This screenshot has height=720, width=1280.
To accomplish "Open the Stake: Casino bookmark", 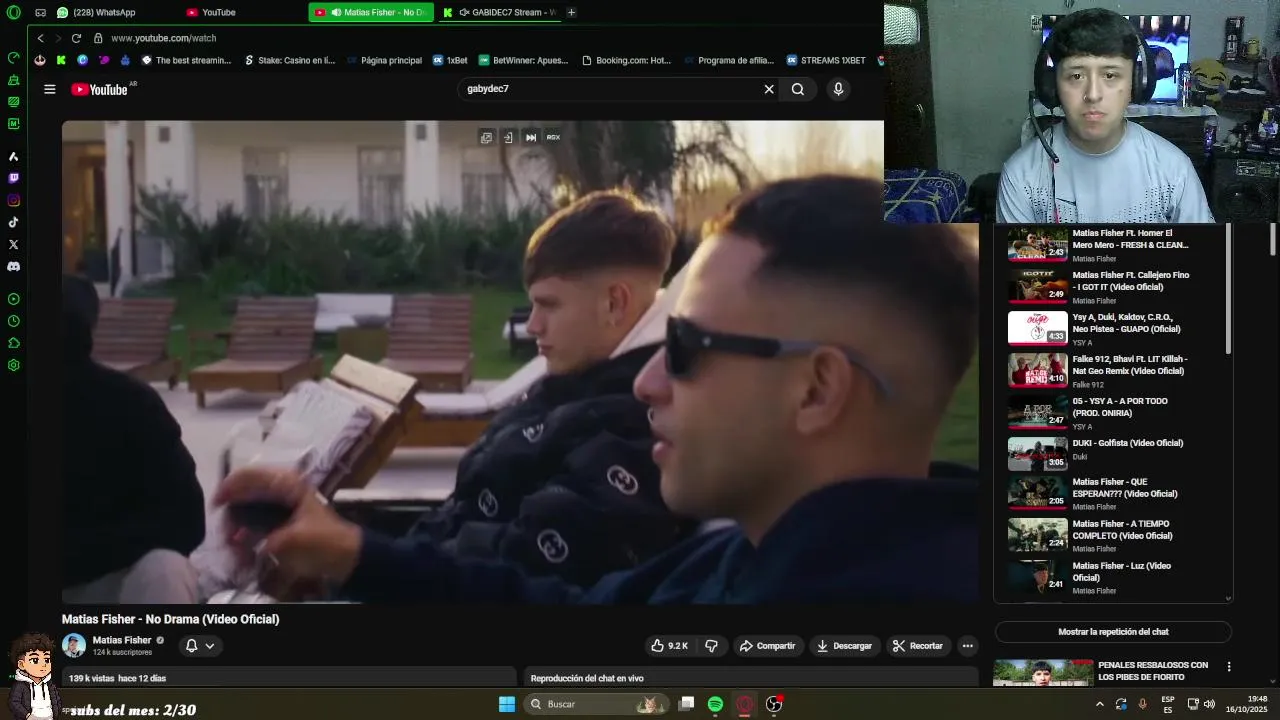I will pos(290,60).
